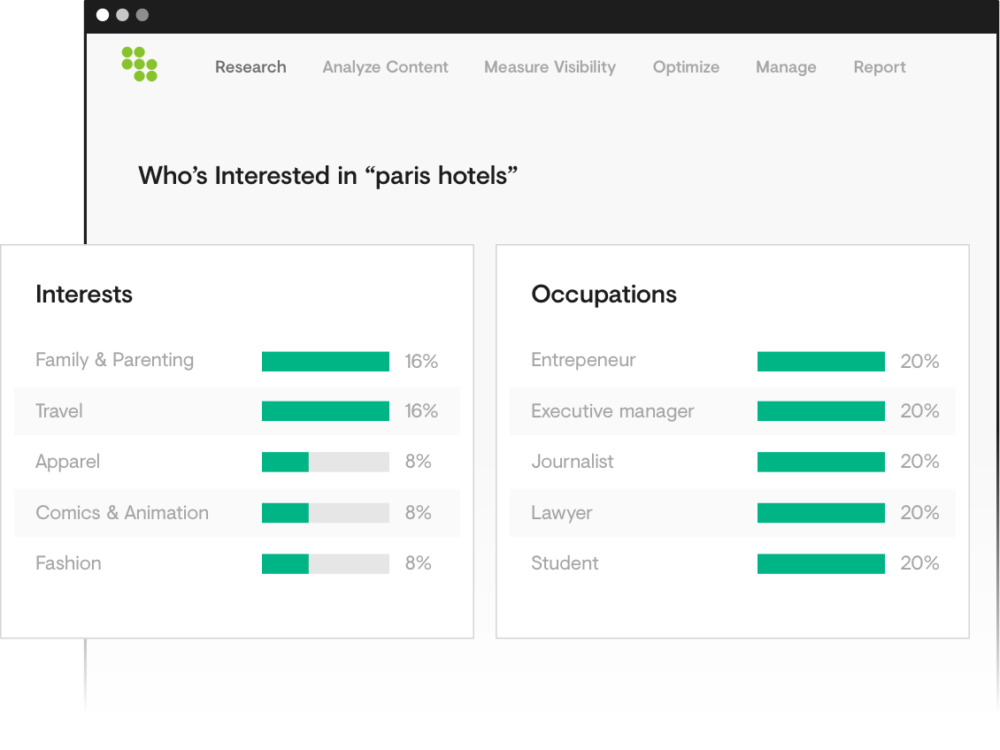
Task: Select the Optimize menu item
Action: pos(686,67)
